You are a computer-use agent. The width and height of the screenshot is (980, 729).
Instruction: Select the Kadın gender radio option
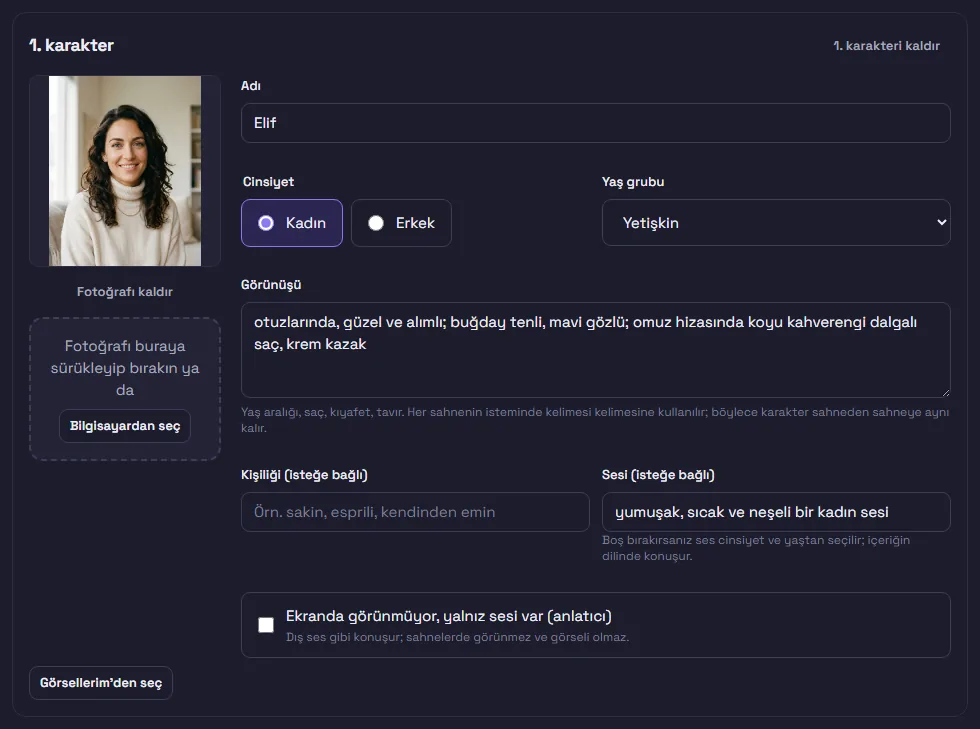pyautogui.click(x=292, y=223)
